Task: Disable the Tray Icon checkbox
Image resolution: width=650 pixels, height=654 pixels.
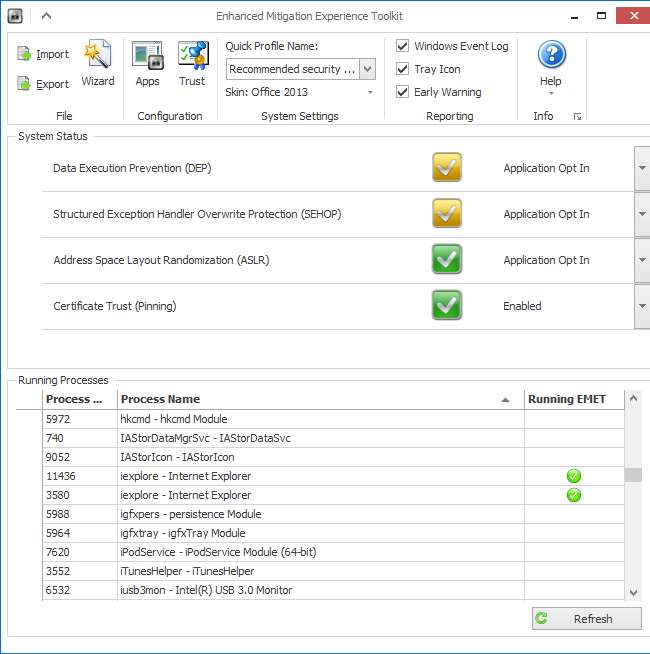Action: tap(402, 69)
